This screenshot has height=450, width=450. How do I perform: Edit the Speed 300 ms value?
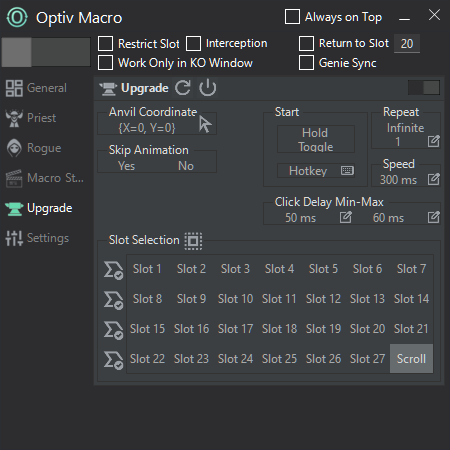pyautogui.click(x=433, y=179)
